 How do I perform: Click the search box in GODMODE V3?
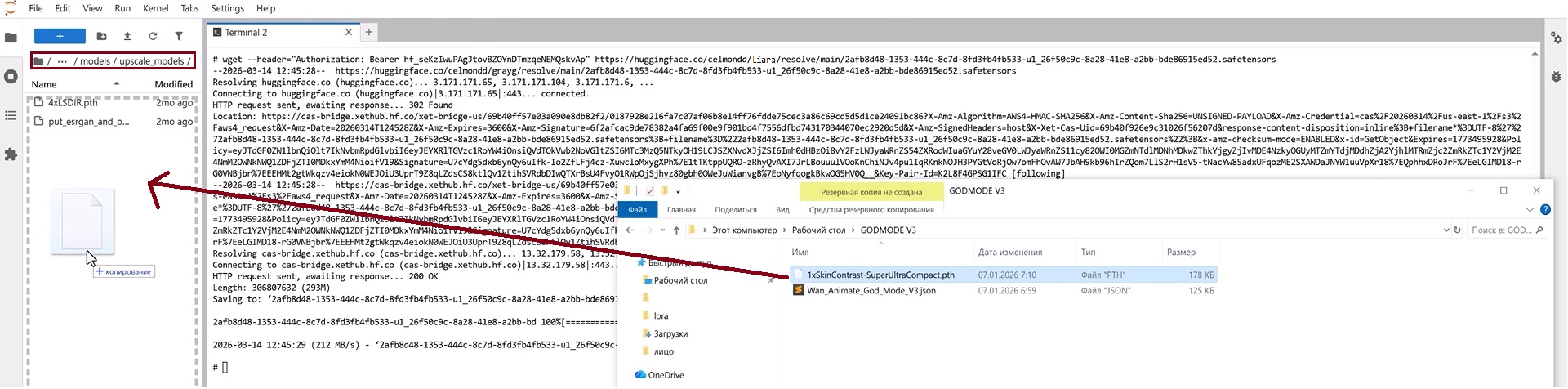tap(1506, 230)
